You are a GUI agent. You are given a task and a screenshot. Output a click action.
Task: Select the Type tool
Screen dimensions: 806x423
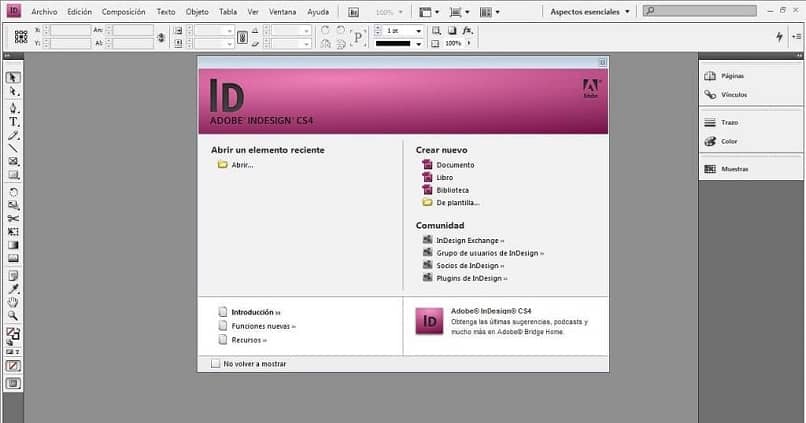click(x=13, y=122)
